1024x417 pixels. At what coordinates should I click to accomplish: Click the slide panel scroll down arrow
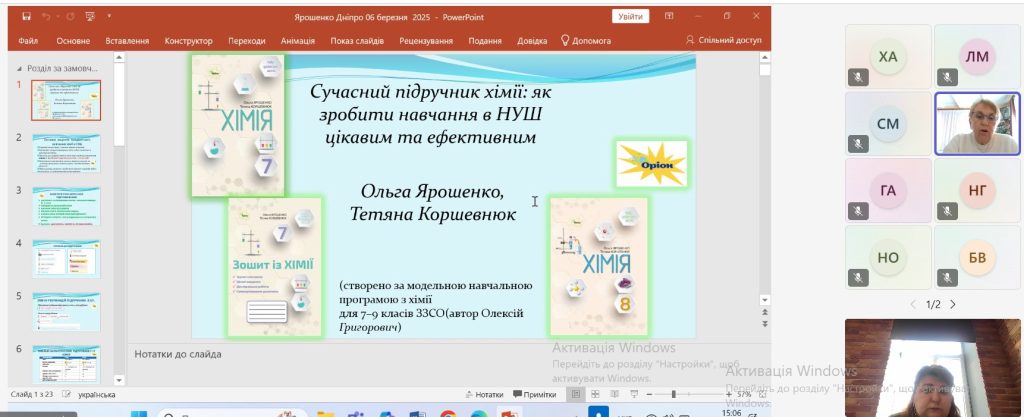[x=119, y=380]
